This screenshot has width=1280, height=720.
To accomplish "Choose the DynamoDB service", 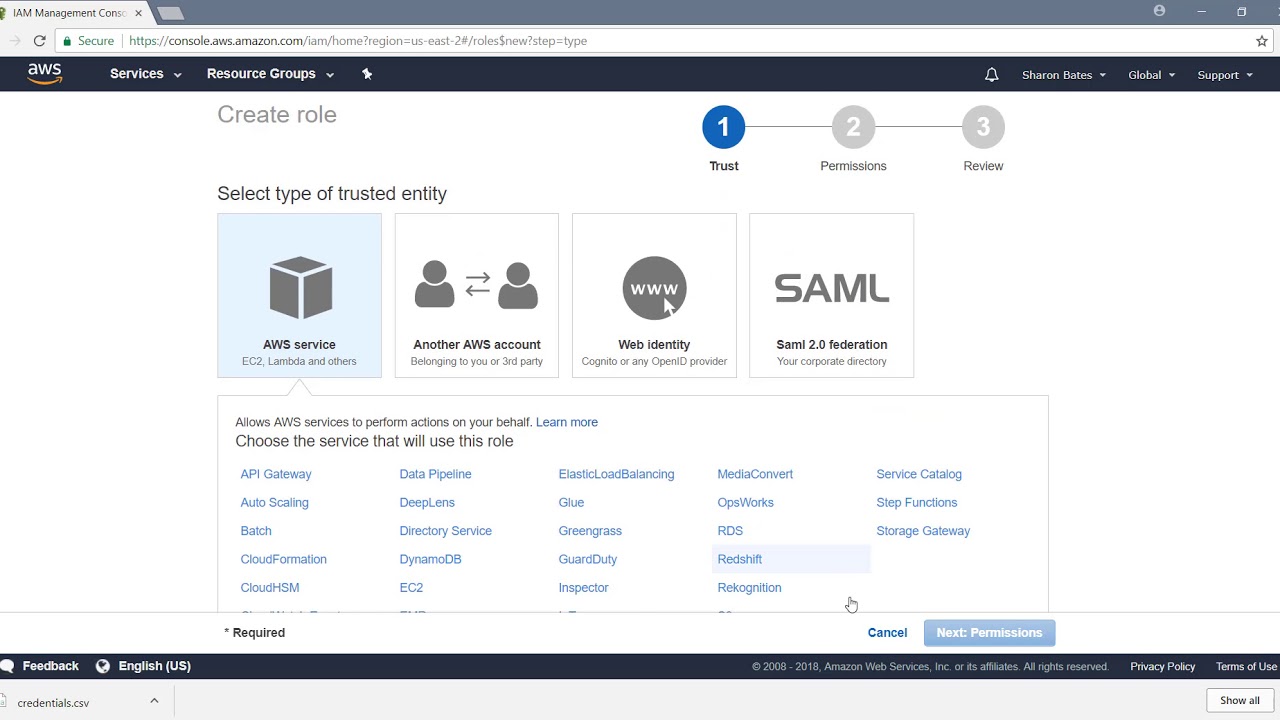I will click(x=430, y=559).
